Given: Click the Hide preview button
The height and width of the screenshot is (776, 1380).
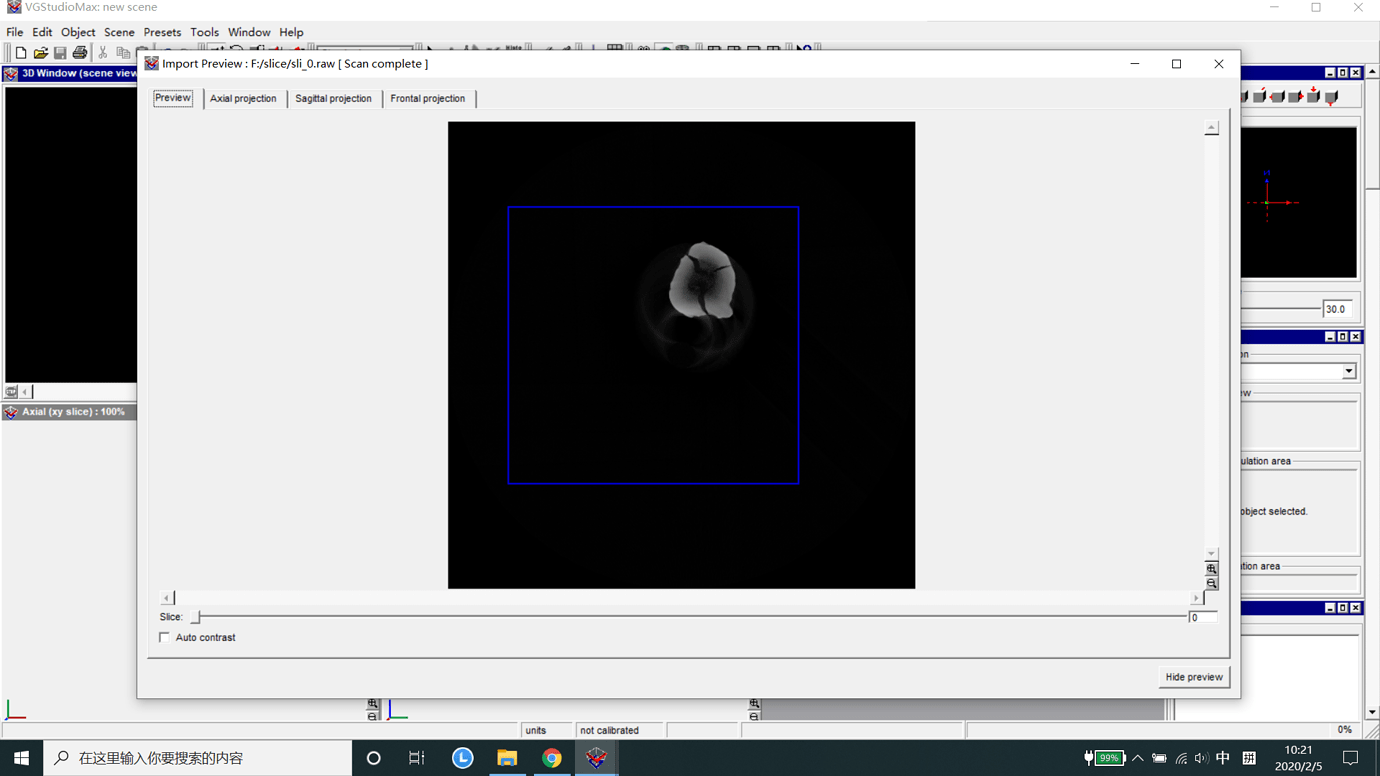Looking at the screenshot, I should (x=1193, y=677).
